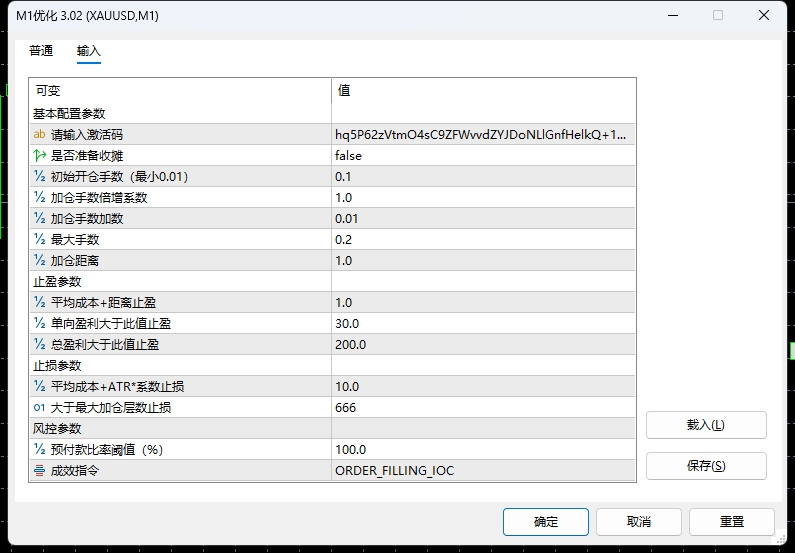
Task: Click the 保存(S) button
Action: (706, 466)
